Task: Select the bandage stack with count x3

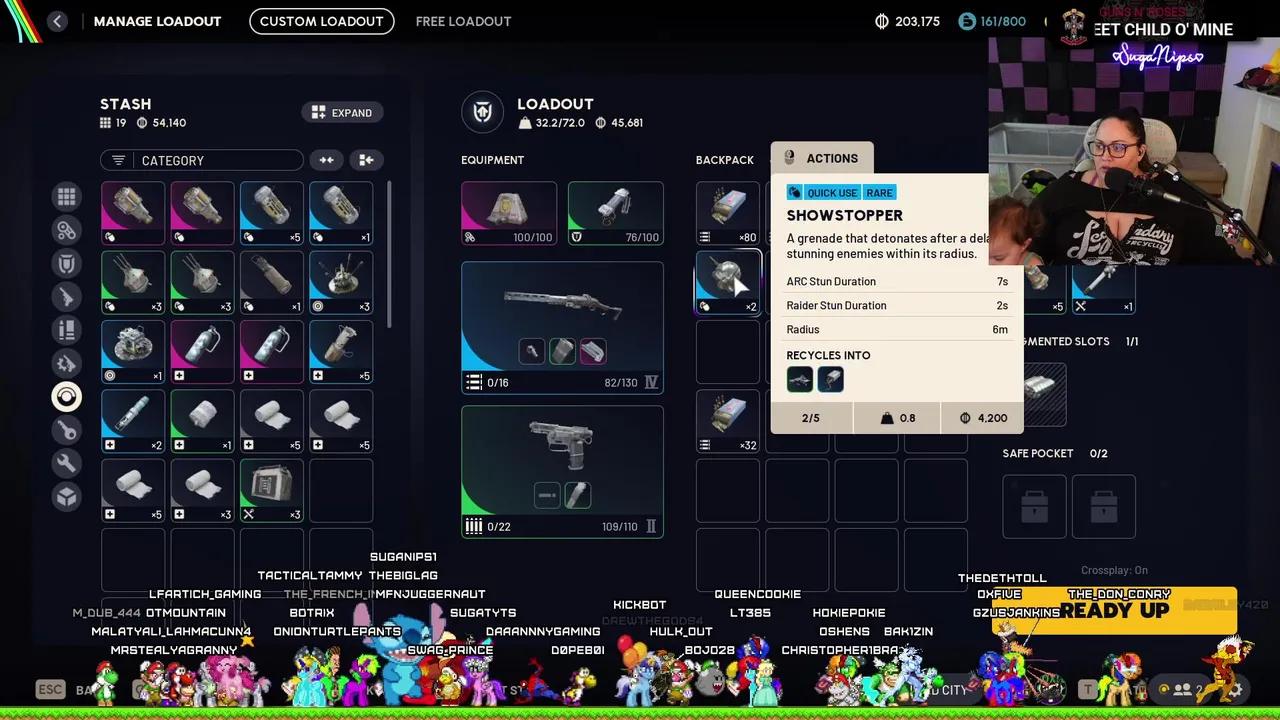Action: coord(202,490)
